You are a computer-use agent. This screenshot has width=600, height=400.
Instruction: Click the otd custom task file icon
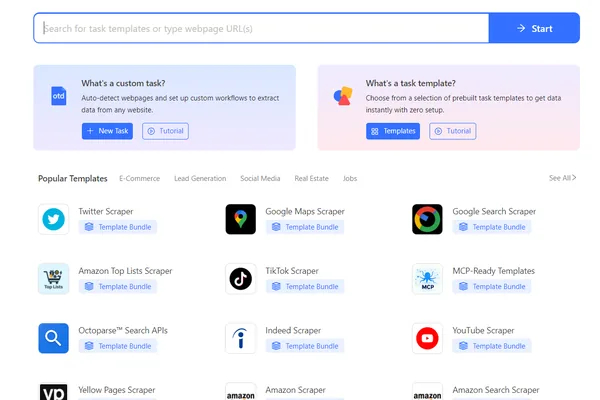coord(59,96)
